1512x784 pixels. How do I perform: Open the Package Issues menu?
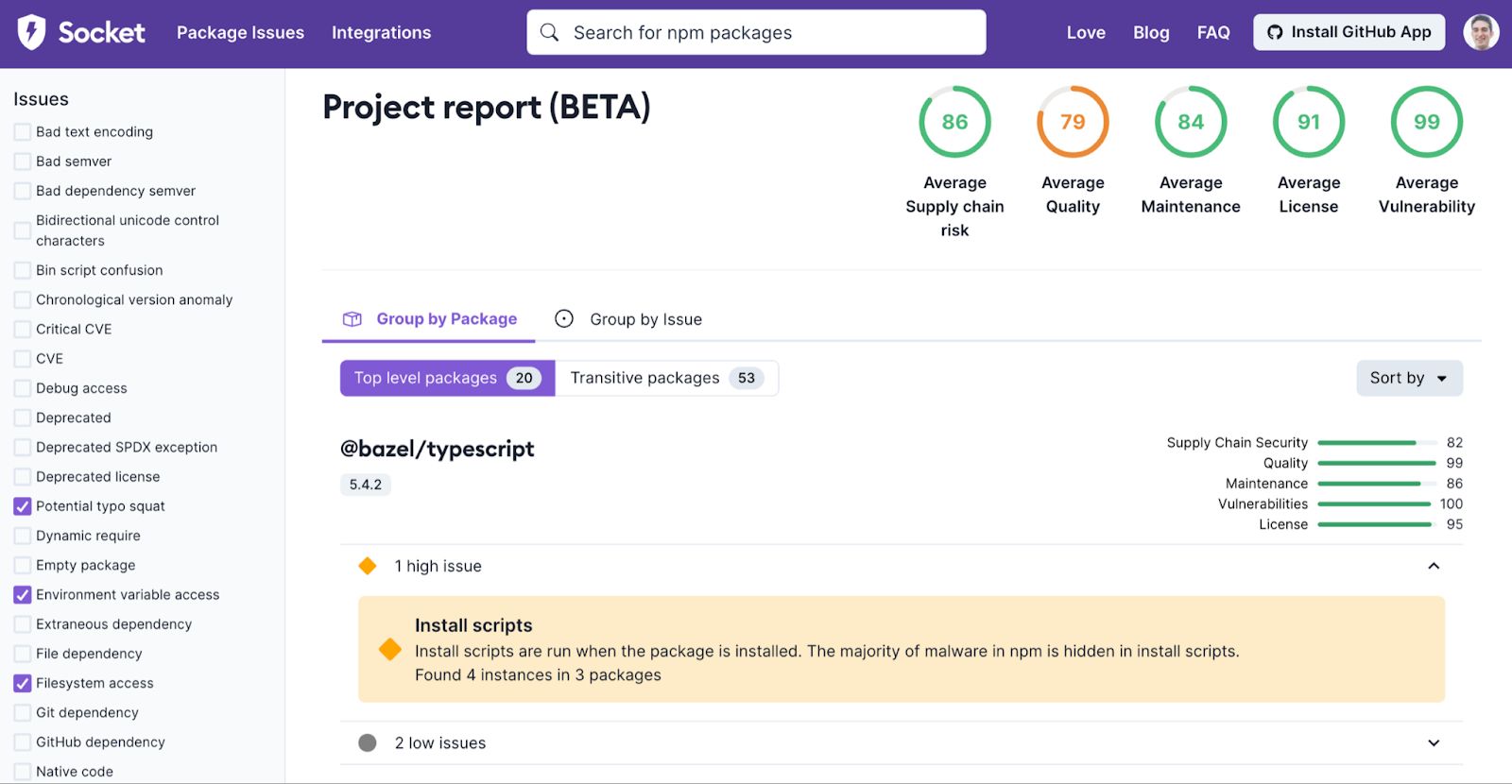pos(240,32)
